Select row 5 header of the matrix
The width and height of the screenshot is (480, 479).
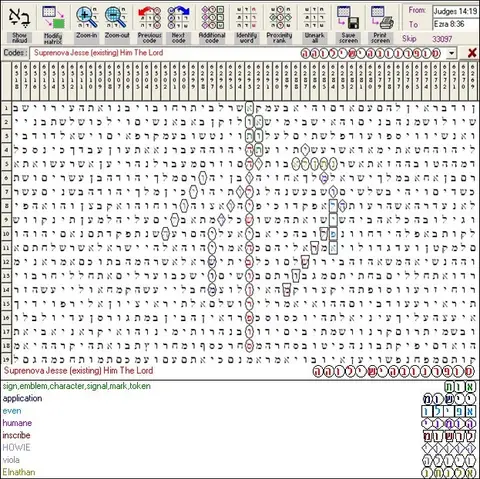click(x=6, y=164)
